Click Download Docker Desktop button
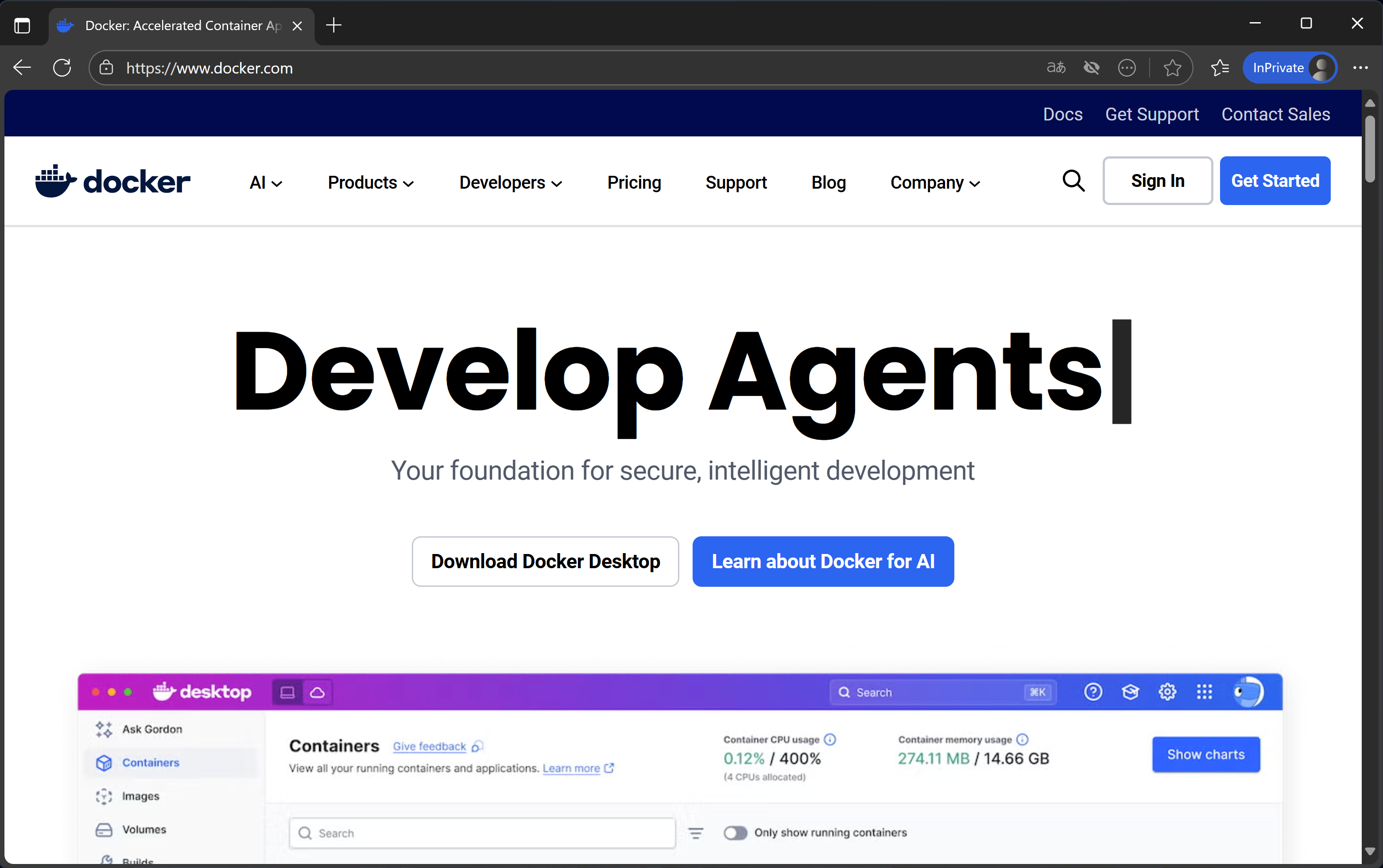 (545, 561)
